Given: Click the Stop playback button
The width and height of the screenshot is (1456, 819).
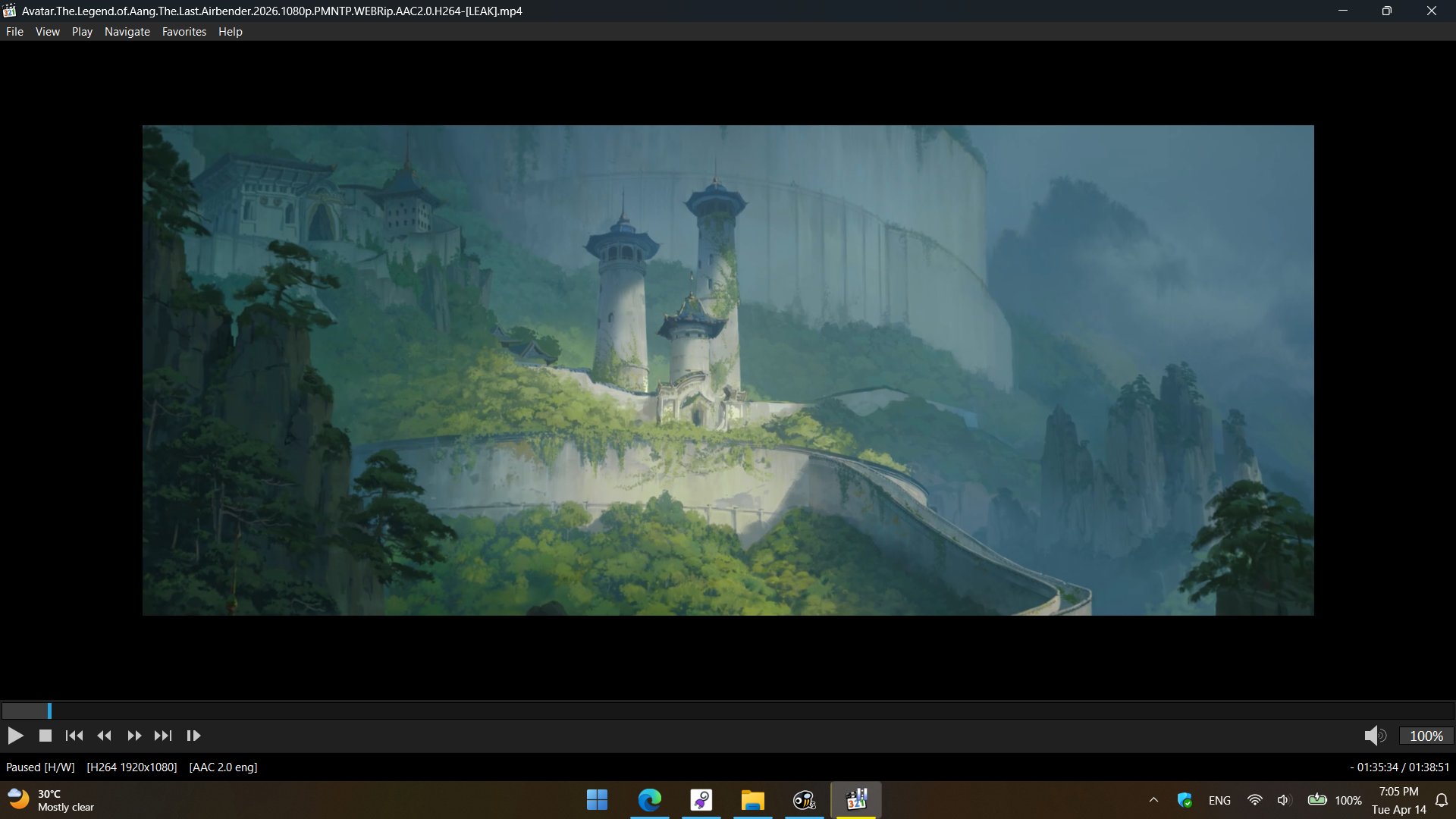Looking at the screenshot, I should pyautogui.click(x=45, y=736).
